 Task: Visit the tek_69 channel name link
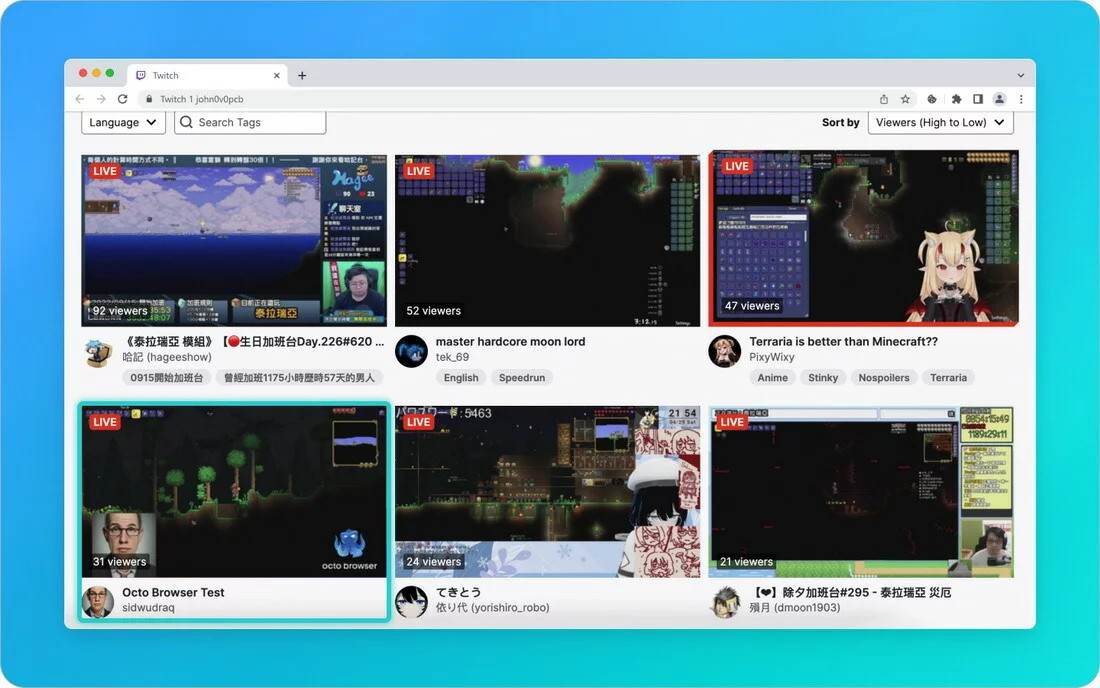(x=452, y=357)
